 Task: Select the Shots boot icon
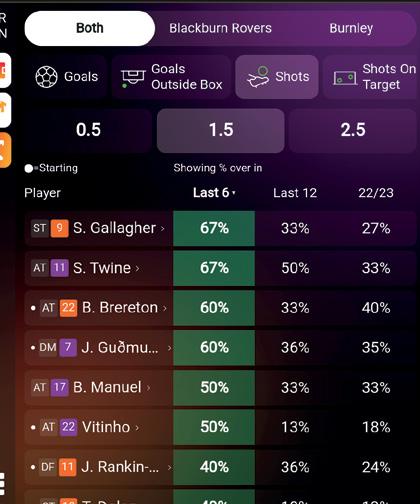258,77
